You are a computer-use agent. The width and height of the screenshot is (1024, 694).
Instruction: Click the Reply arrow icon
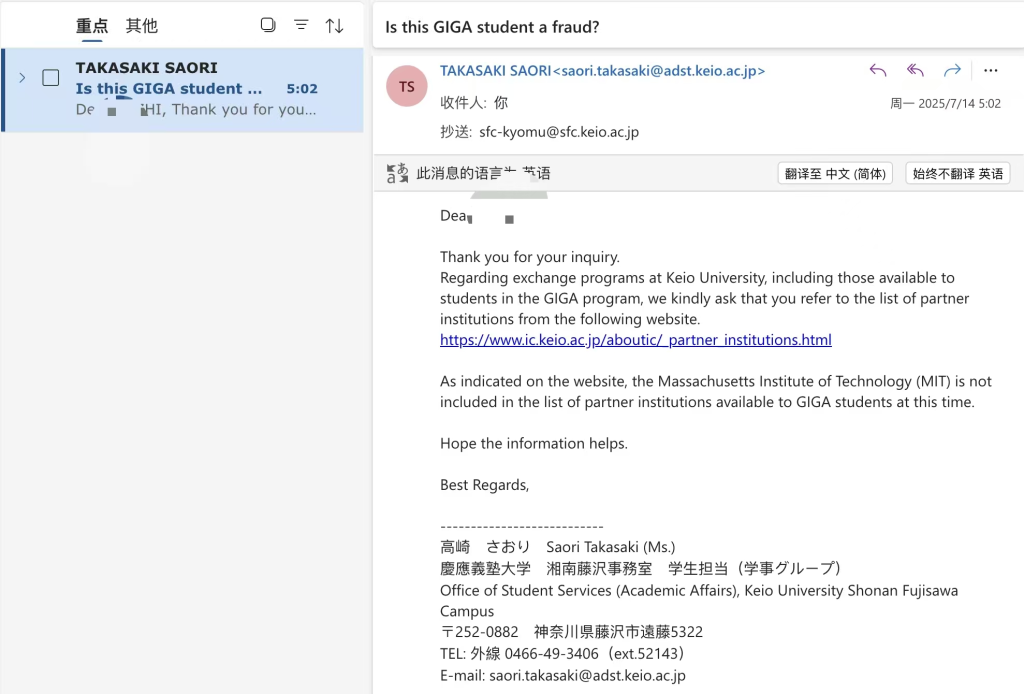pos(878,70)
